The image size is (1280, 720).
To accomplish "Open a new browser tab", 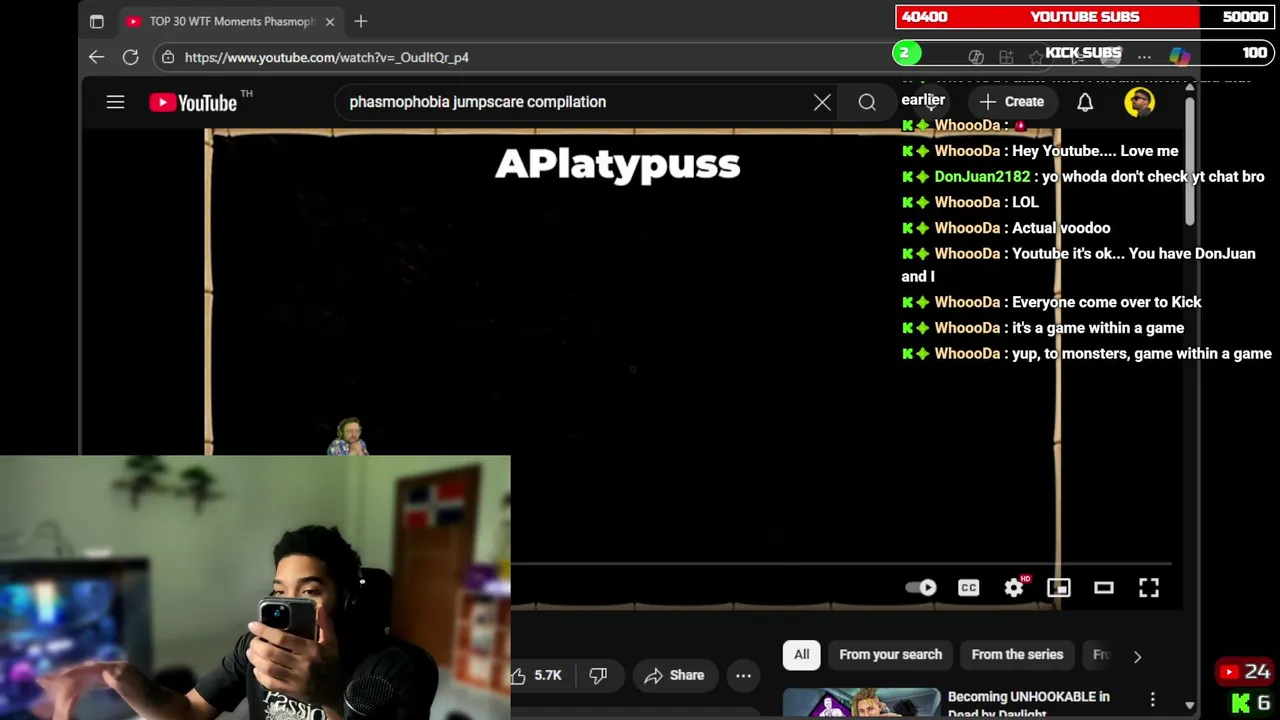I will (361, 21).
